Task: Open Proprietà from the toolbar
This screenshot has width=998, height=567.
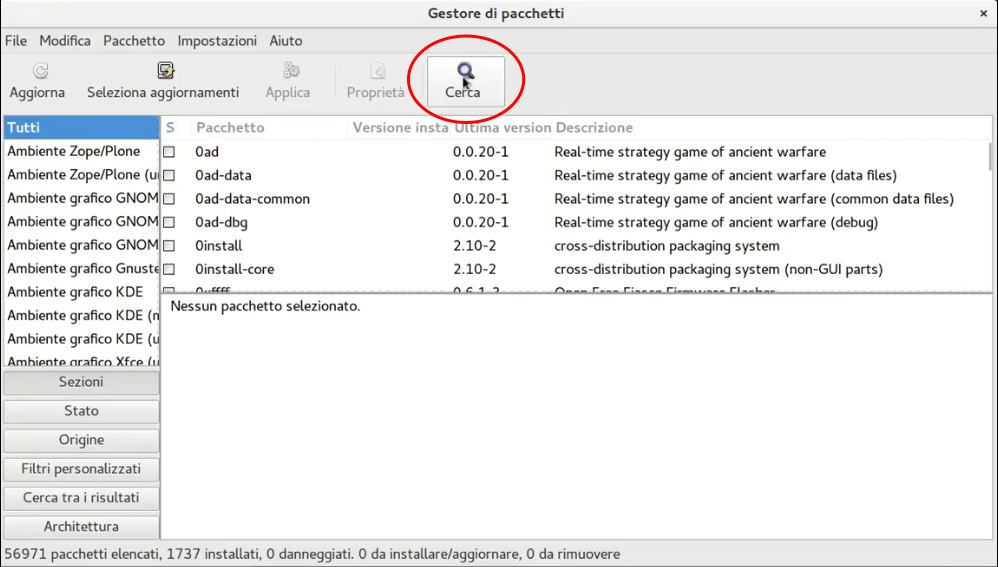Action: coord(376,71)
